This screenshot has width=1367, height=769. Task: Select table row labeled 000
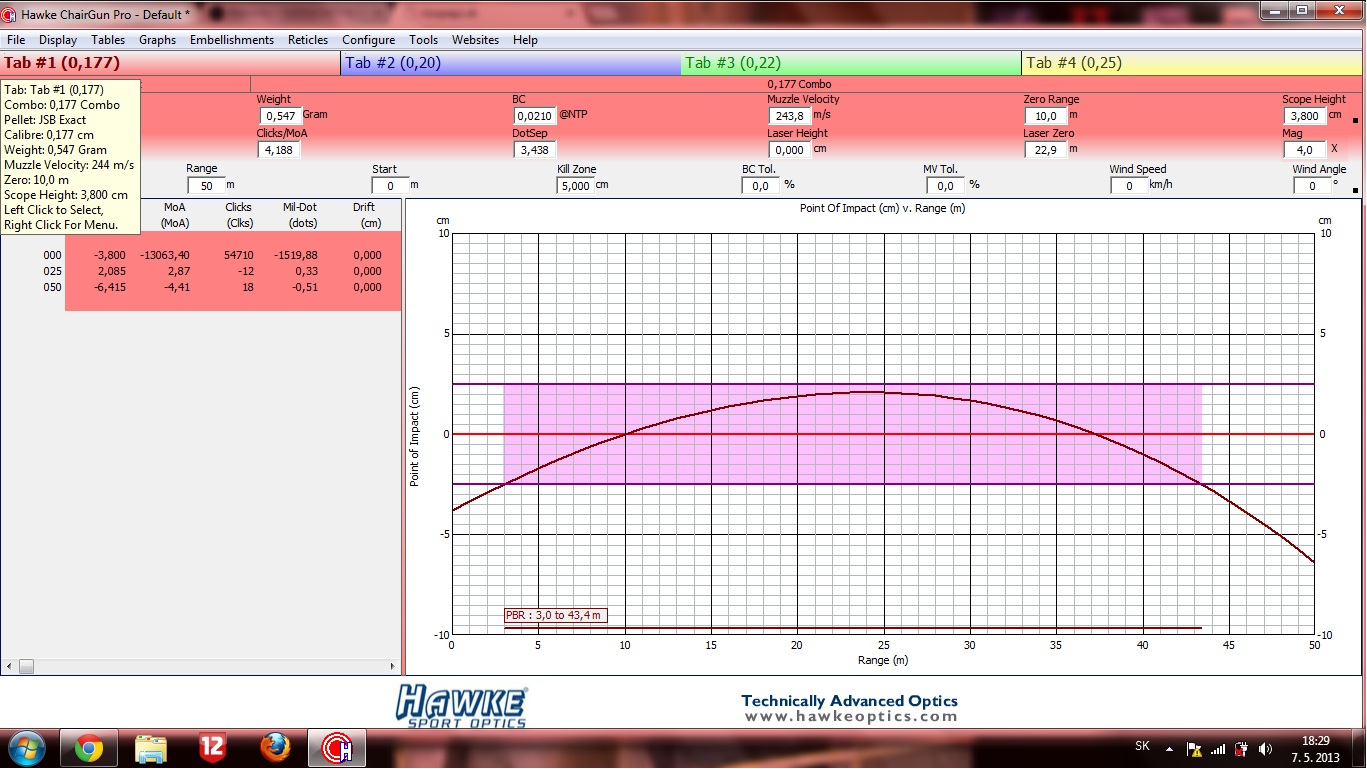click(200, 255)
